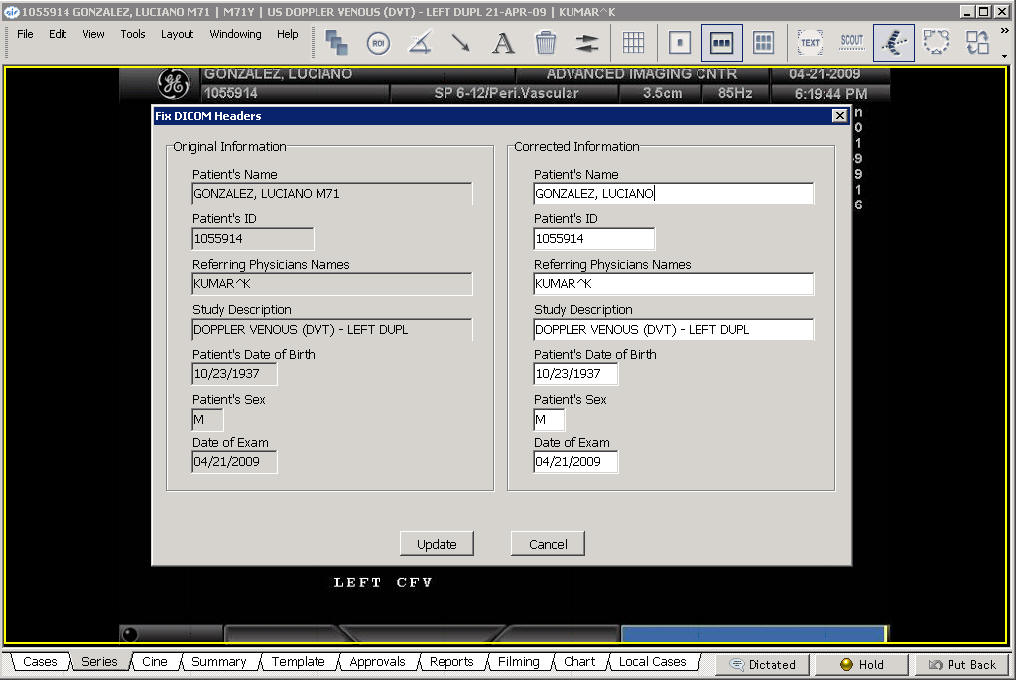The width and height of the screenshot is (1016, 680).
Task: Click the grid layout icon
Action: (x=633, y=43)
